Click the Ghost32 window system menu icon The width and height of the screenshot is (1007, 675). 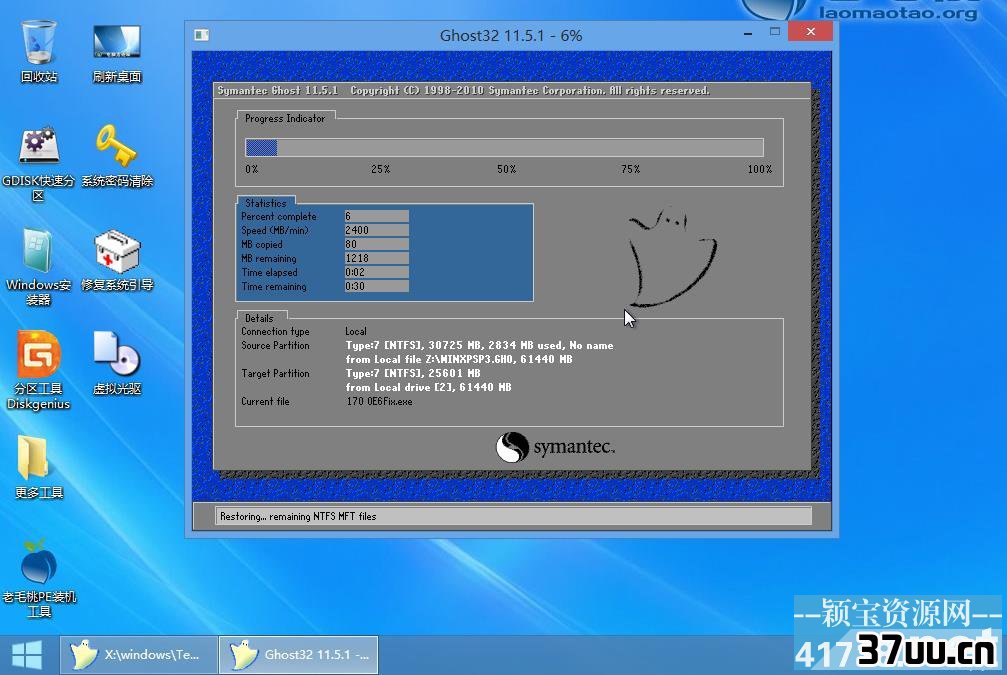coord(202,35)
